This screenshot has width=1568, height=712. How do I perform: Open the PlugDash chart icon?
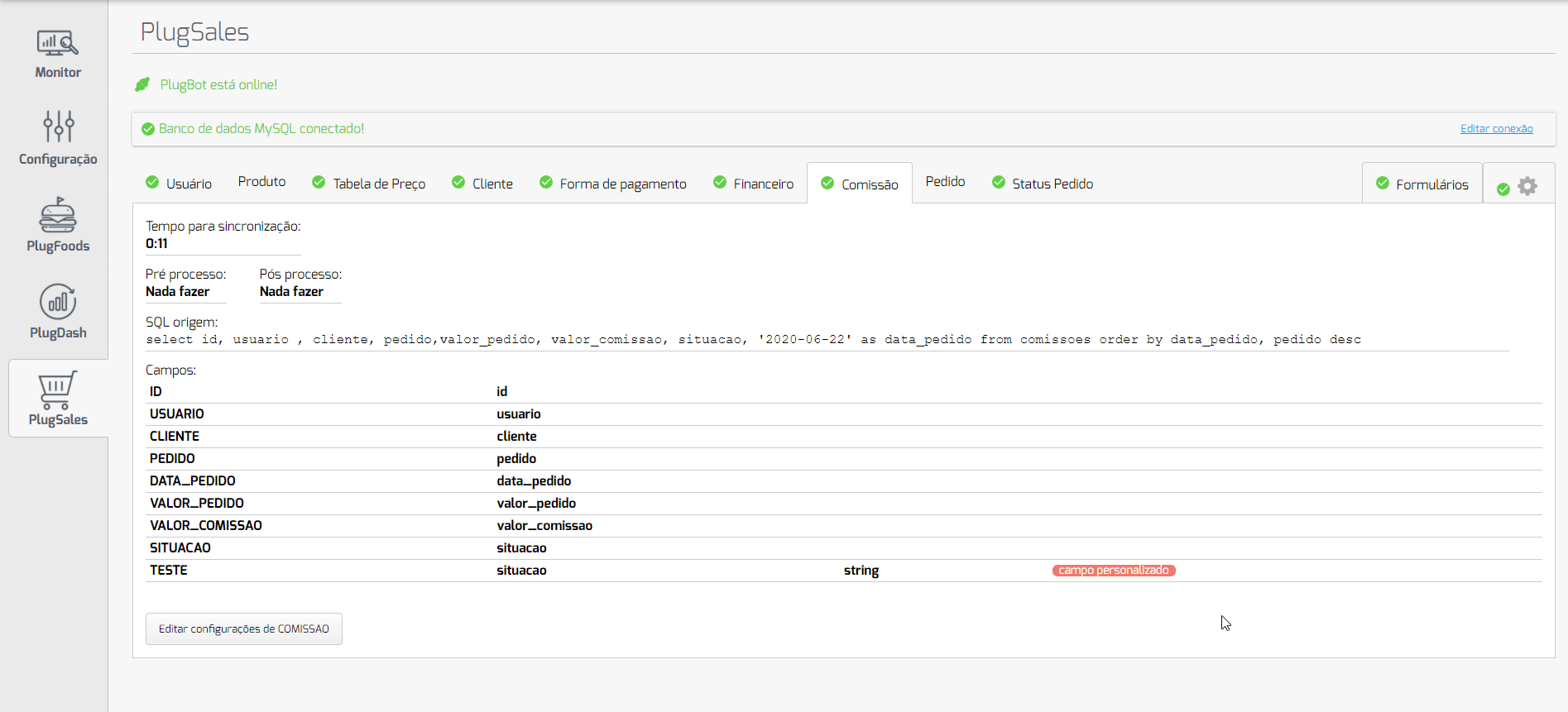(x=58, y=302)
